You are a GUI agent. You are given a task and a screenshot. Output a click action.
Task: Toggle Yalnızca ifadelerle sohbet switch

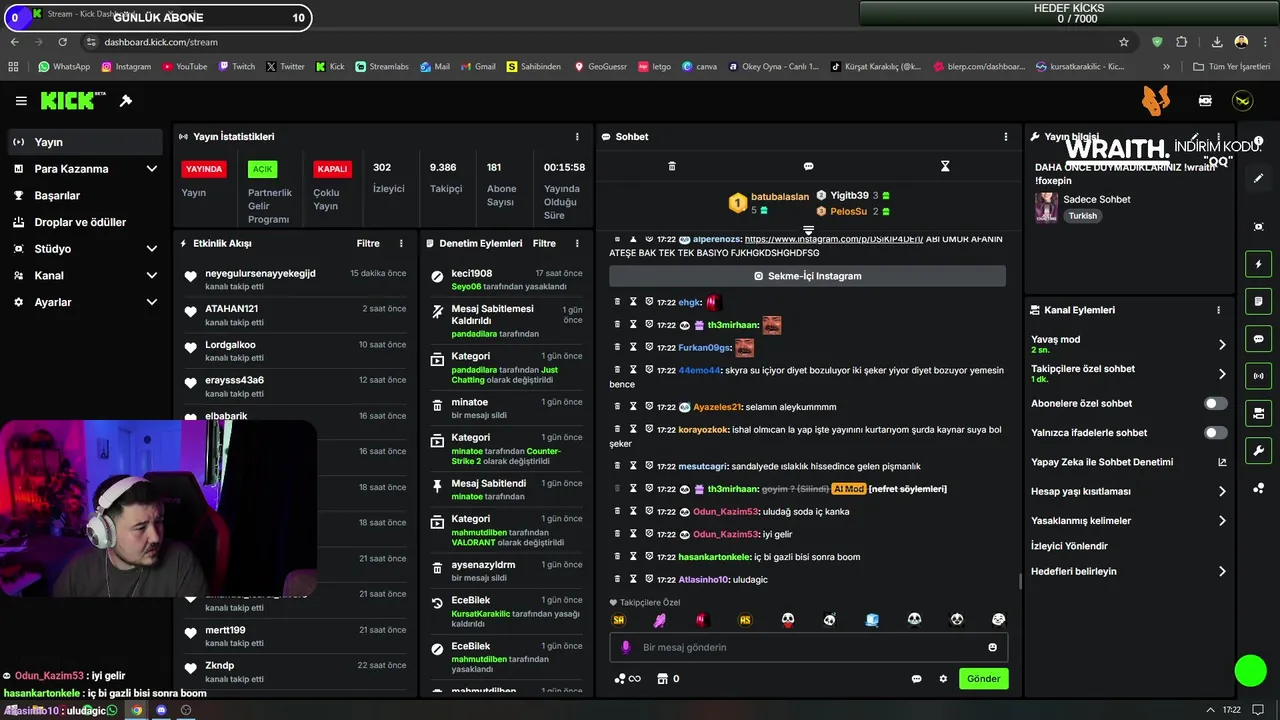coord(1215,433)
